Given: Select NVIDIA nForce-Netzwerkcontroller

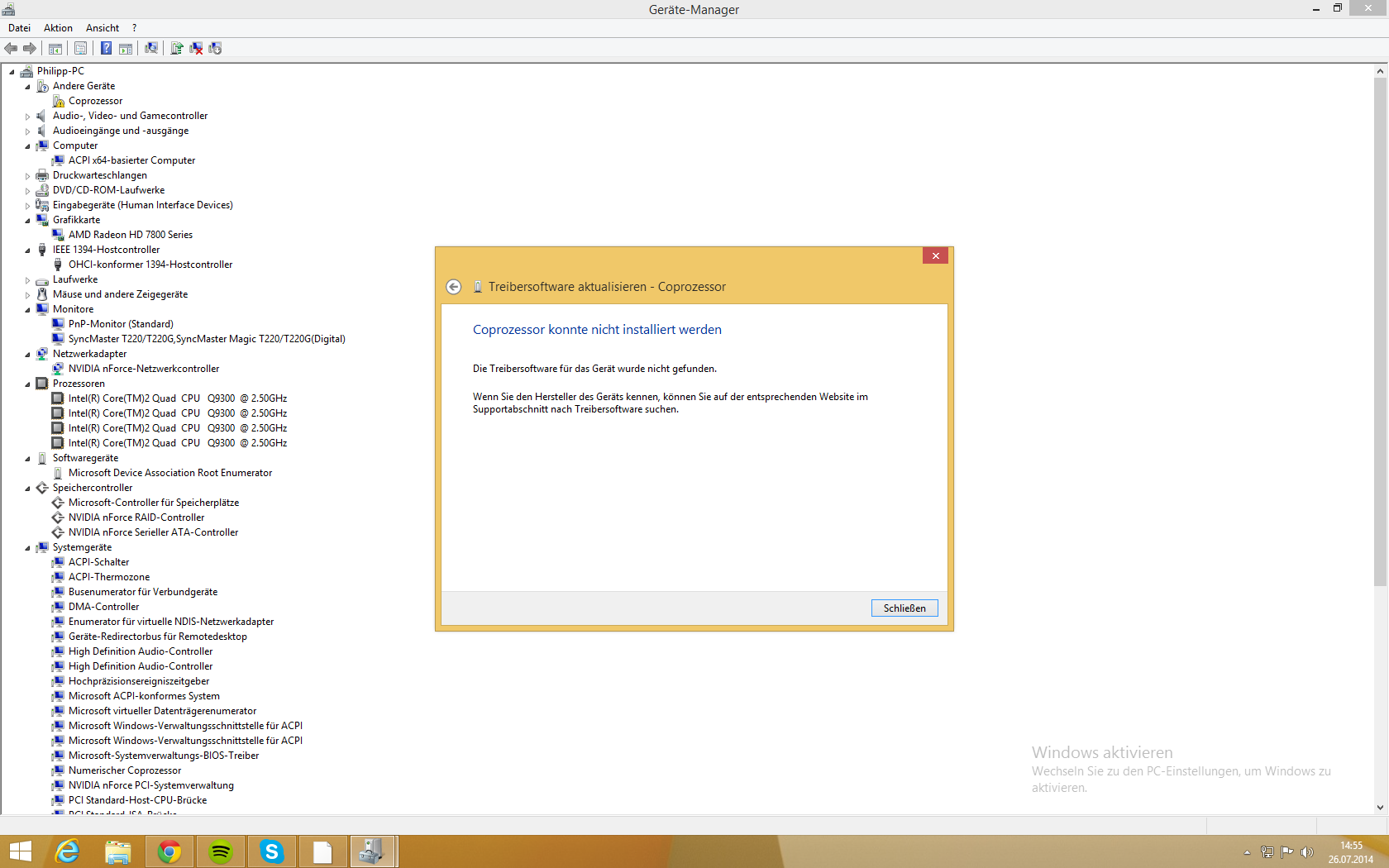Looking at the screenshot, I should pos(144,369).
